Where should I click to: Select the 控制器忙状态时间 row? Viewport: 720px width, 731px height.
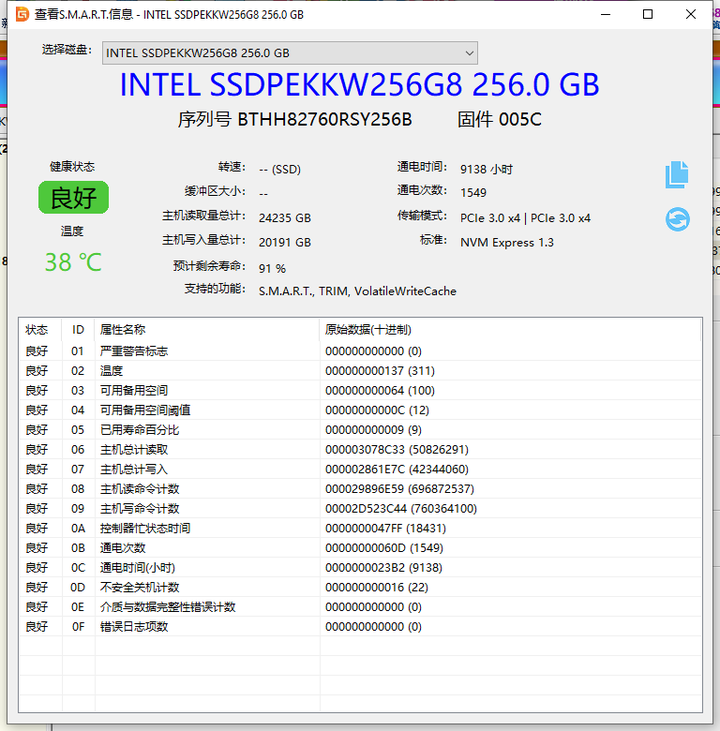(360, 528)
